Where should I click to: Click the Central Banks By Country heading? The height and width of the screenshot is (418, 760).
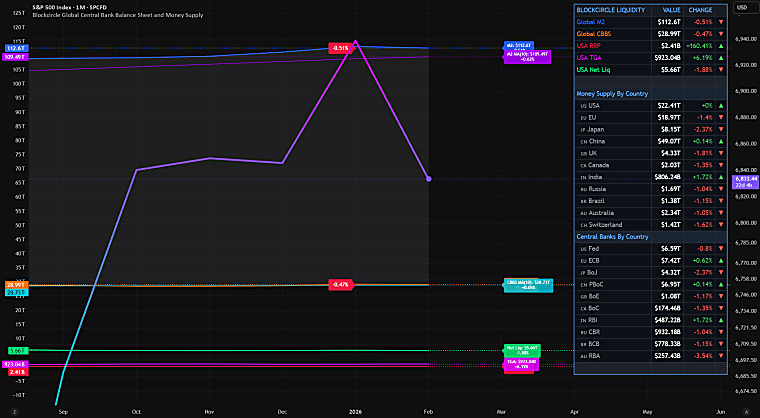(x=612, y=237)
